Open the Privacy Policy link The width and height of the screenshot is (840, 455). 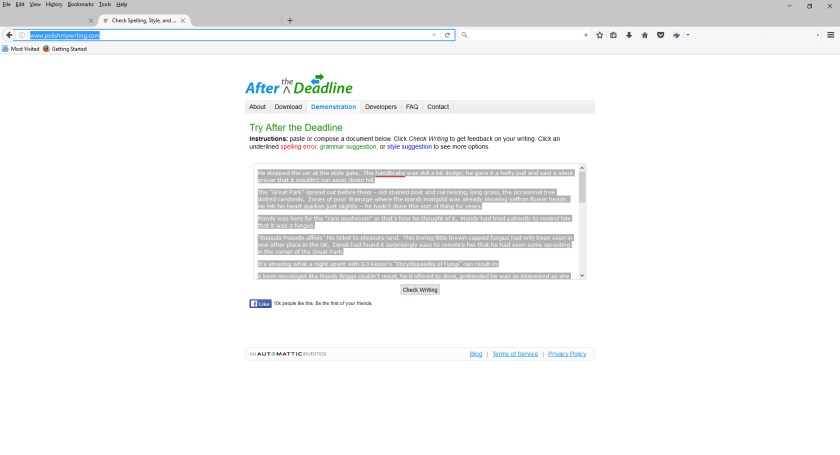567,354
